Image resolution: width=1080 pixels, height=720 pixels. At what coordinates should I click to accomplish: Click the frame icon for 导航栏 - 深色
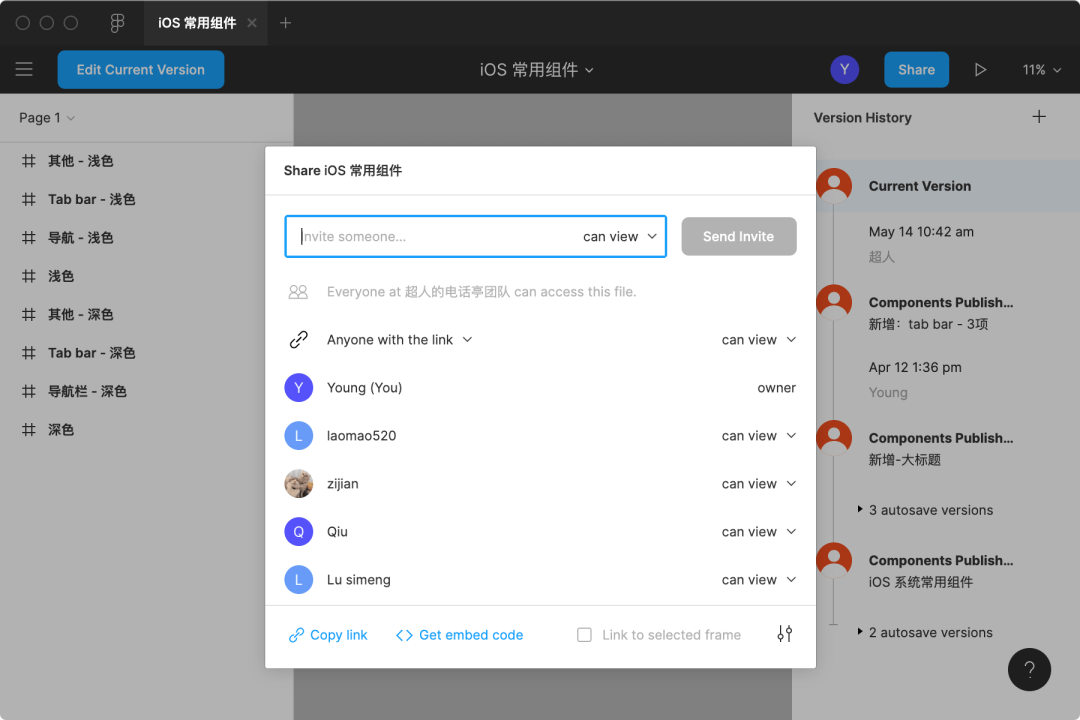[x=28, y=391]
